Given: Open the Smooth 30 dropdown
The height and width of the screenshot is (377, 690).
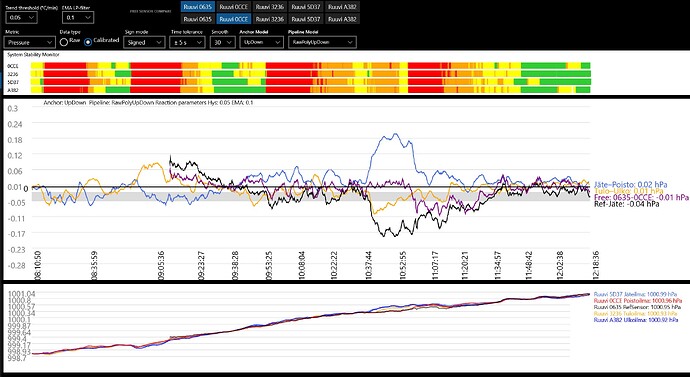Looking at the screenshot, I should tap(222, 42).
